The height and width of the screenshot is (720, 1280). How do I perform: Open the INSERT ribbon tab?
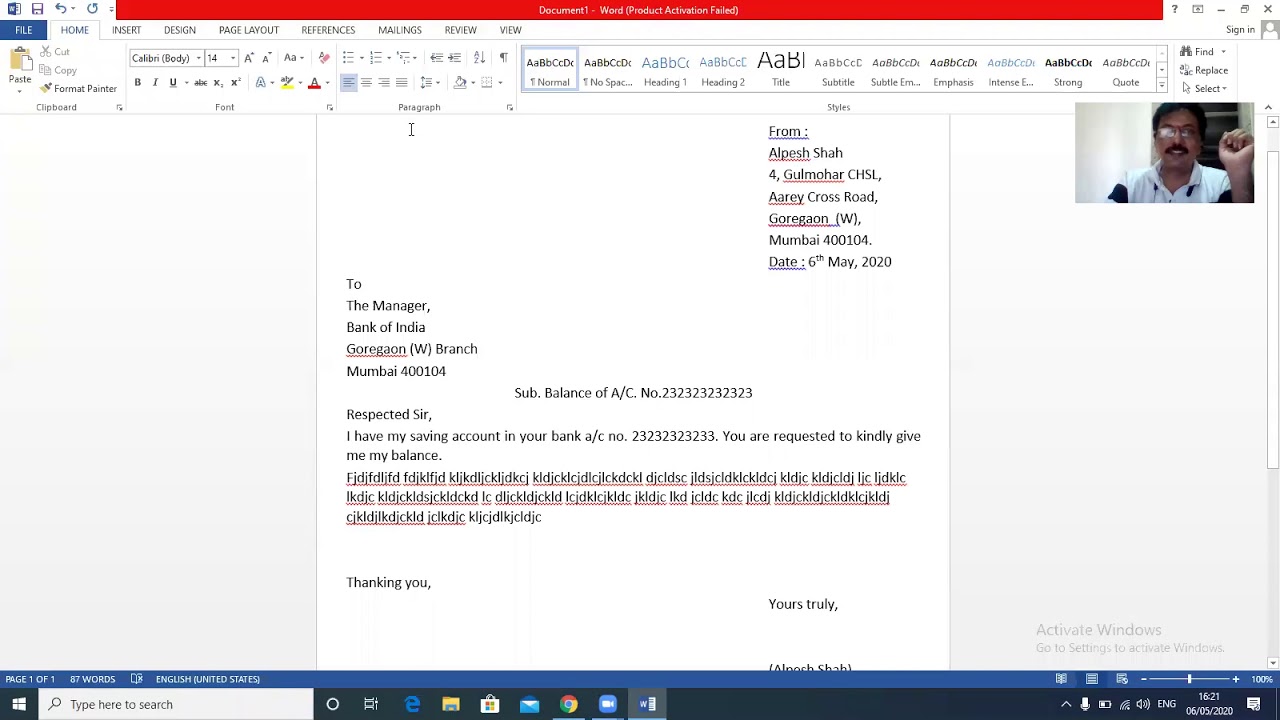tap(126, 30)
